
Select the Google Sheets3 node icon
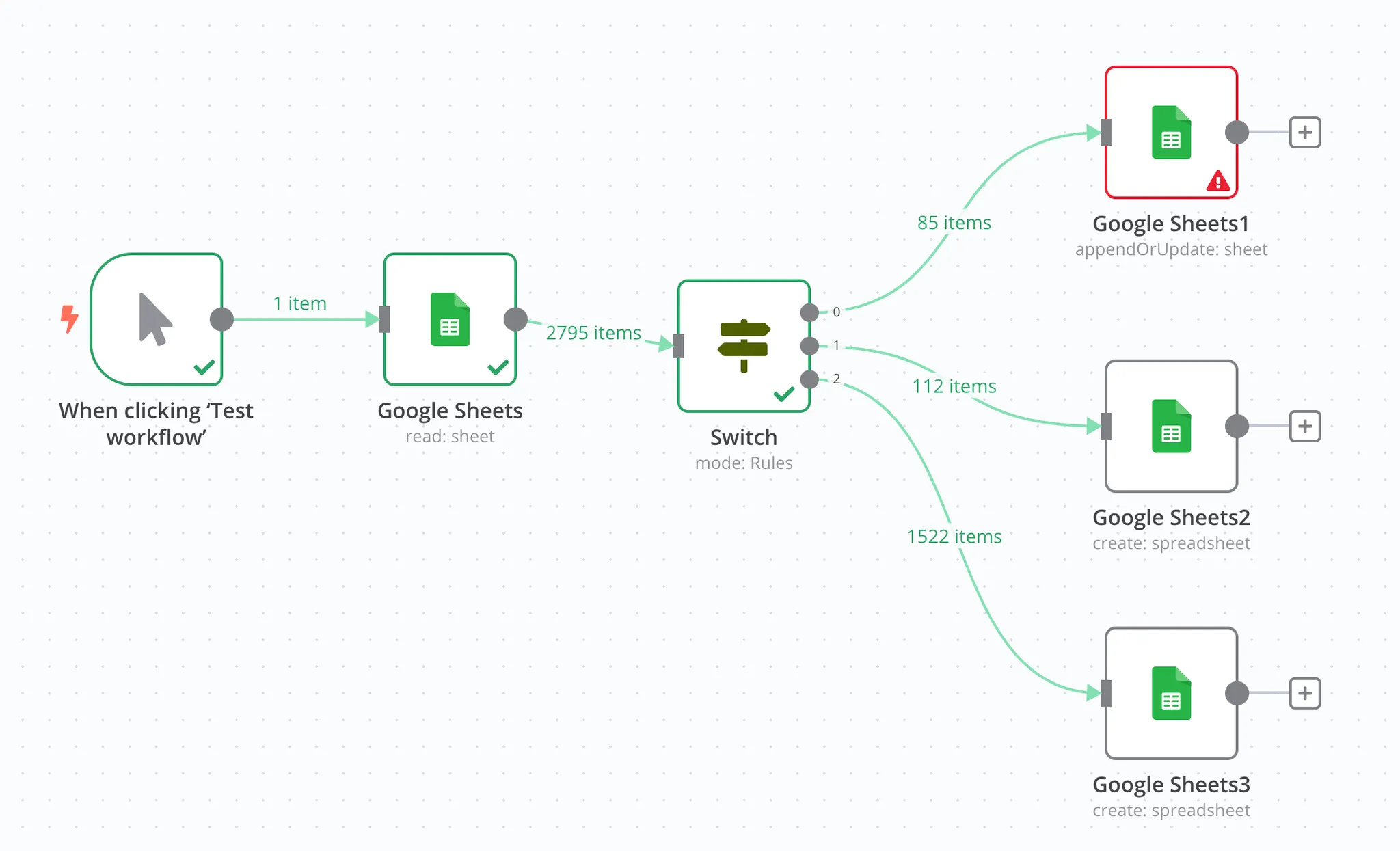(x=1170, y=693)
